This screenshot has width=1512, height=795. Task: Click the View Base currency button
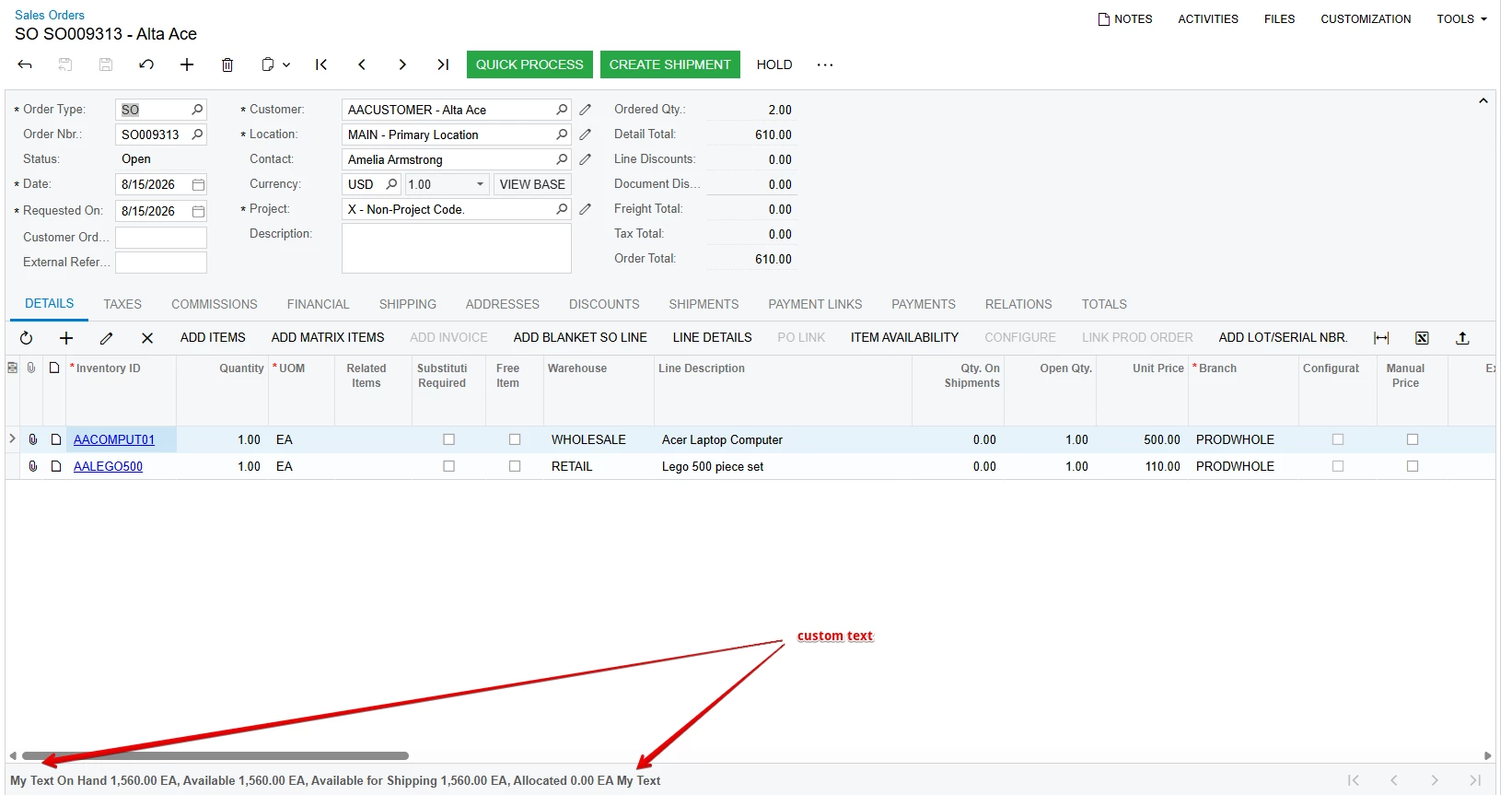click(x=532, y=184)
